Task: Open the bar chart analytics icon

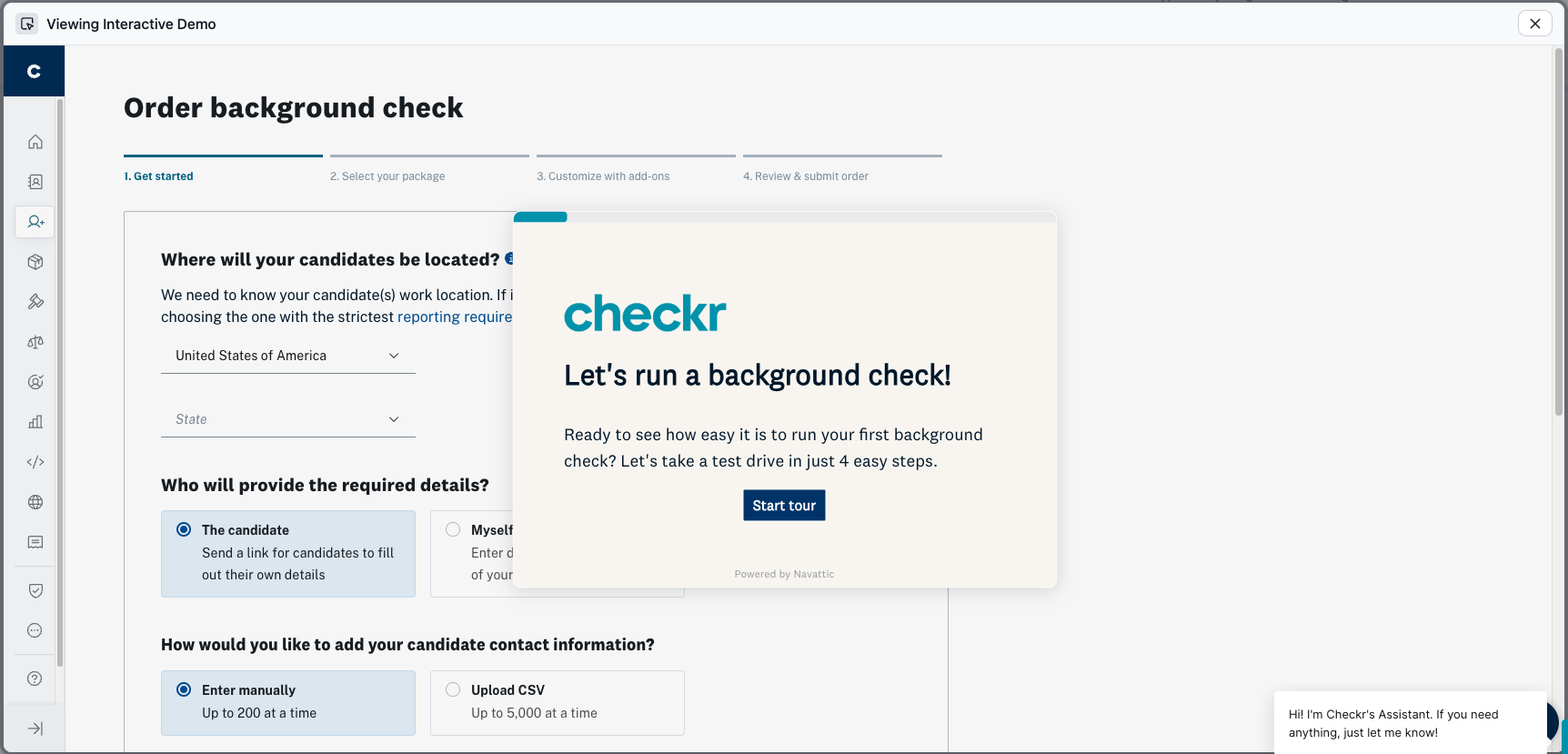Action: coord(35,422)
